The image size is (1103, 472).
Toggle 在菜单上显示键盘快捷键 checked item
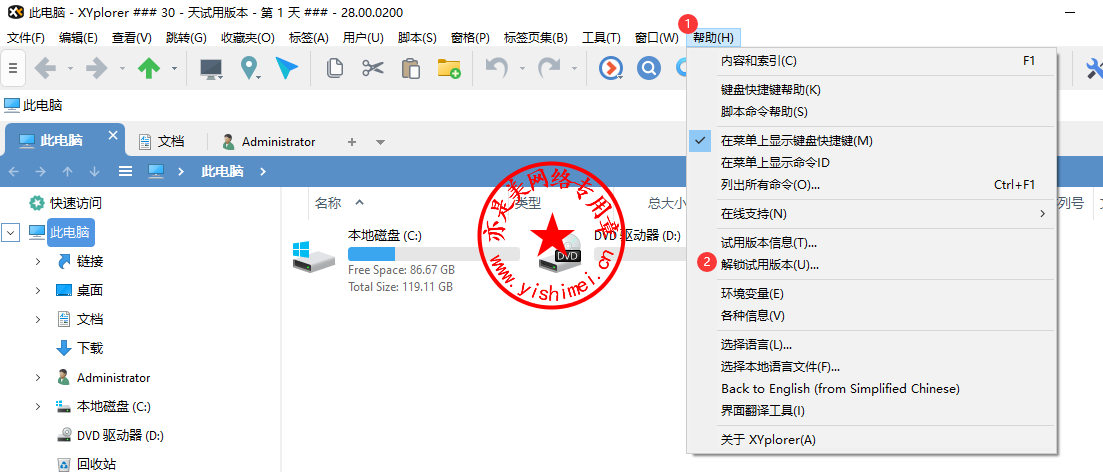click(796, 141)
